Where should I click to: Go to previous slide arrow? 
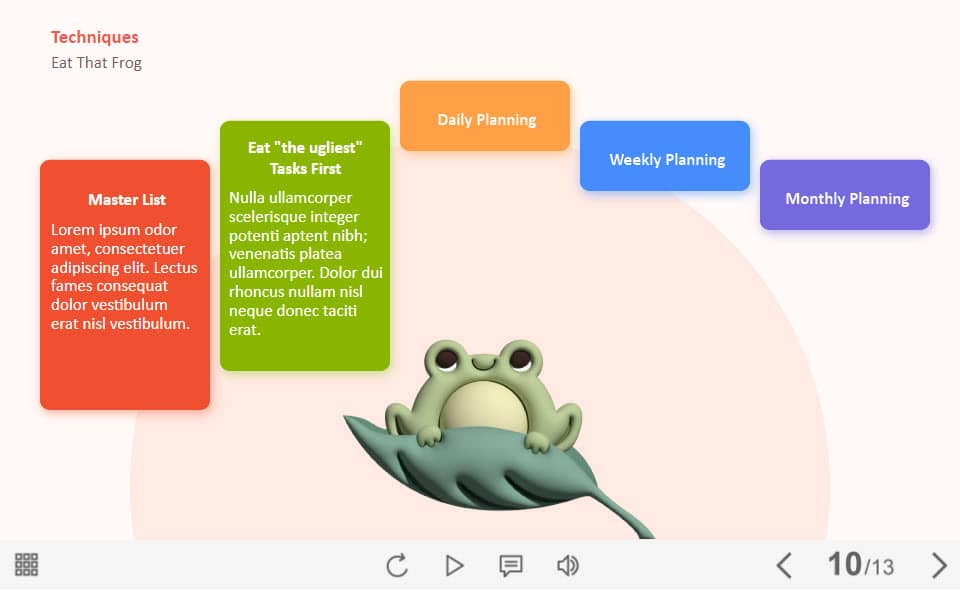tap(784, 566)
